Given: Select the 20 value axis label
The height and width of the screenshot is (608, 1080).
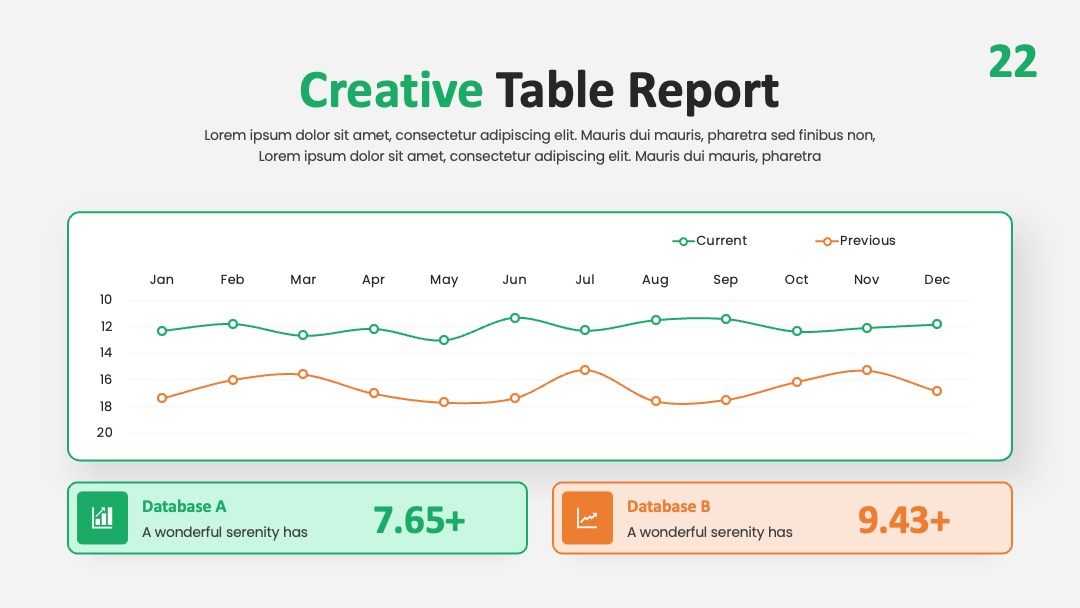Looking at the screenshot, I should coord(105,432).
